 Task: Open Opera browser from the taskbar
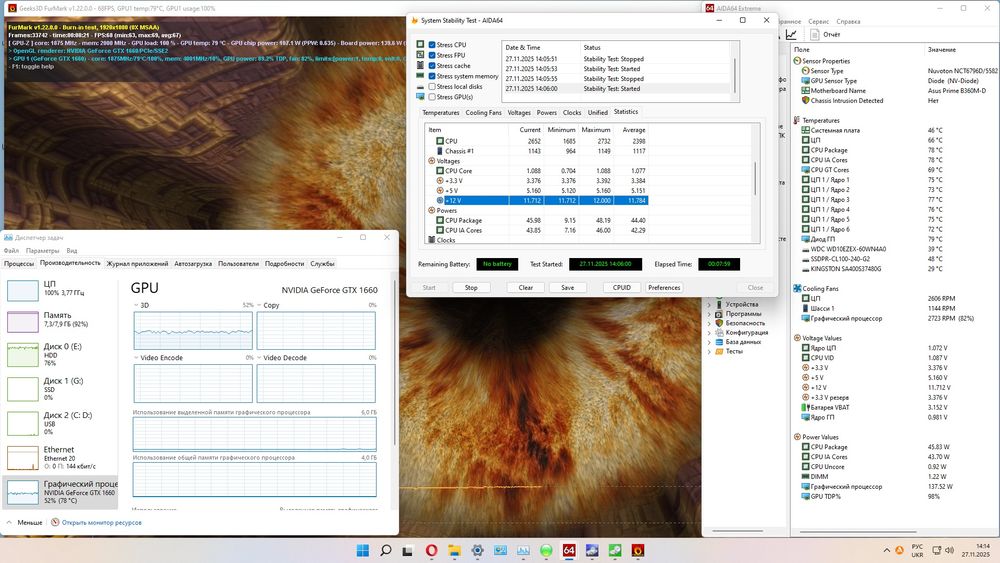pos(432,550)
